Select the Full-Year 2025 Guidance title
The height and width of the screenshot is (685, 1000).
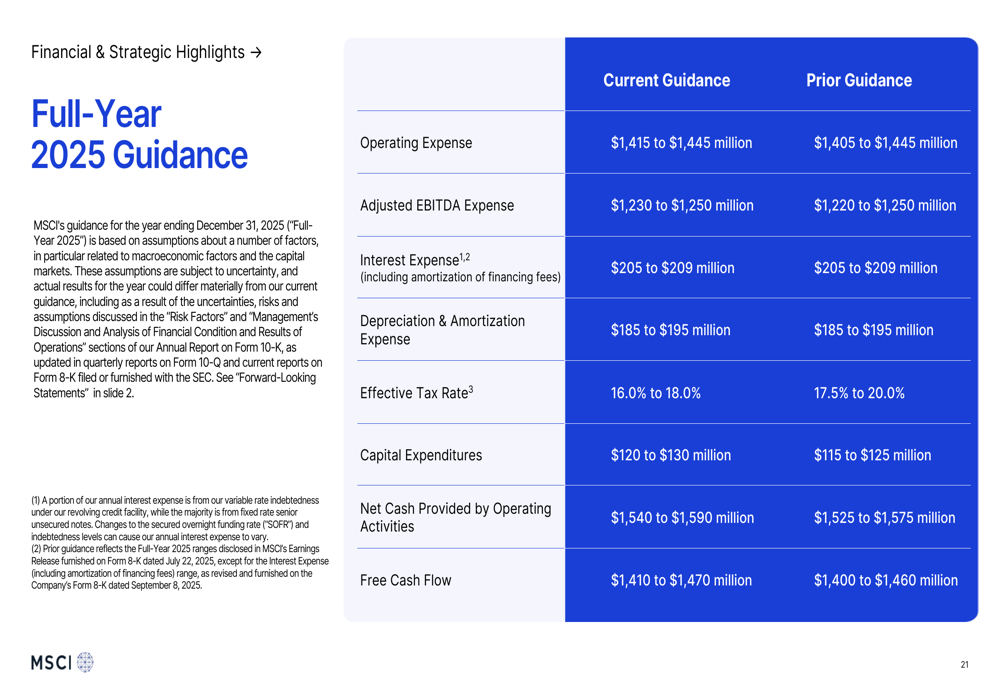139,135
